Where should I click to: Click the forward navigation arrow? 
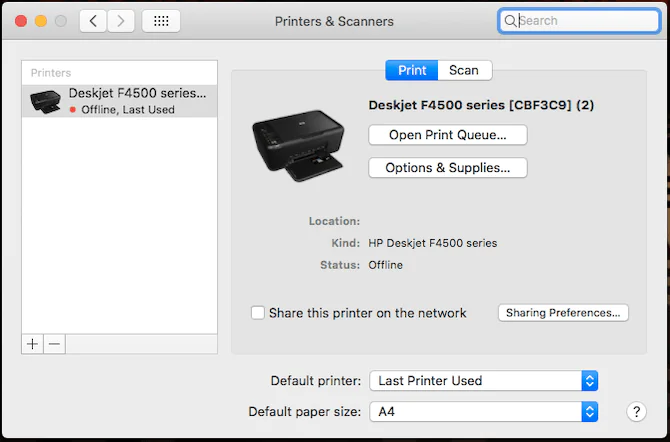(x=121, y=21)
